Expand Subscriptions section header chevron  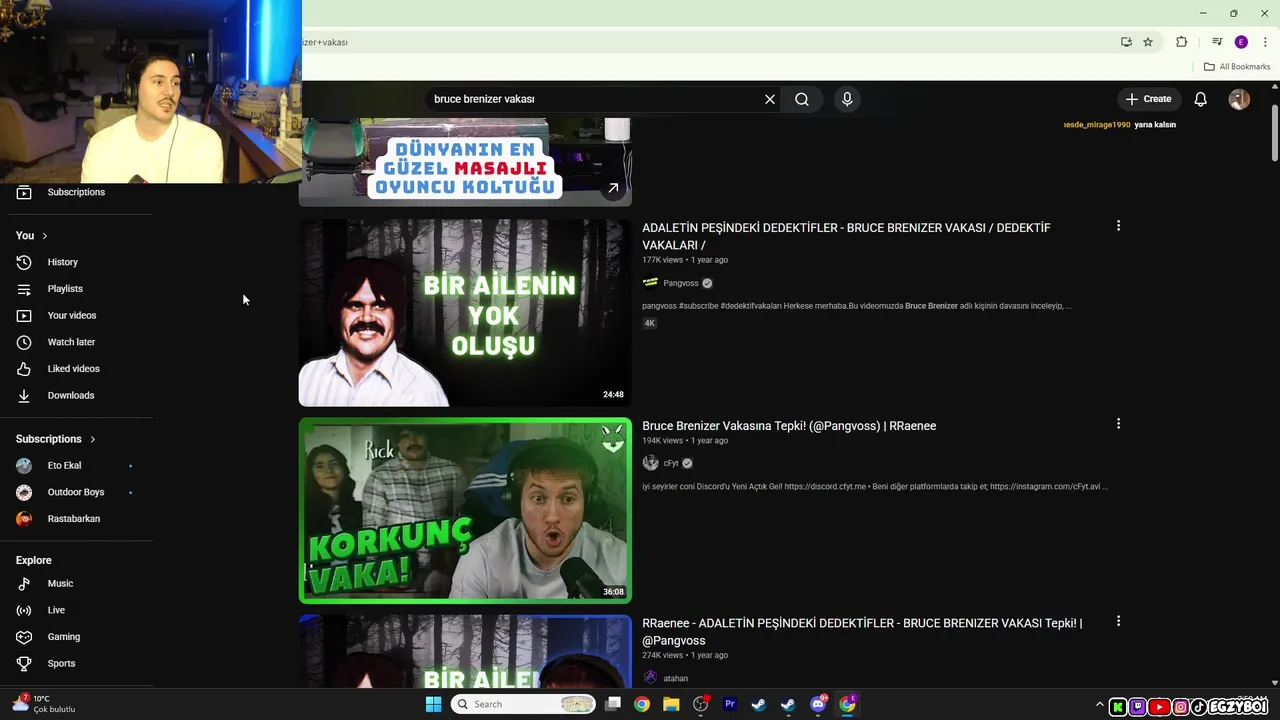click(93, 439)
